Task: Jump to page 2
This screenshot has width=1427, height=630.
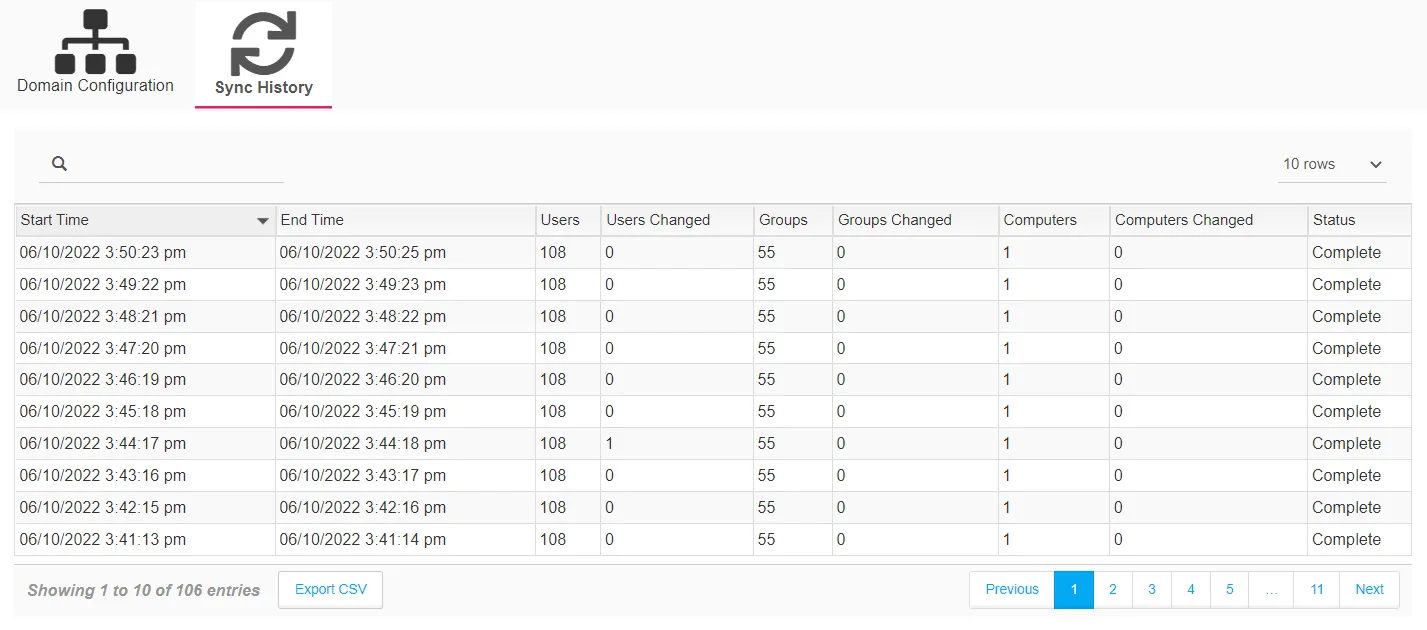Action: pos(1113,590)
